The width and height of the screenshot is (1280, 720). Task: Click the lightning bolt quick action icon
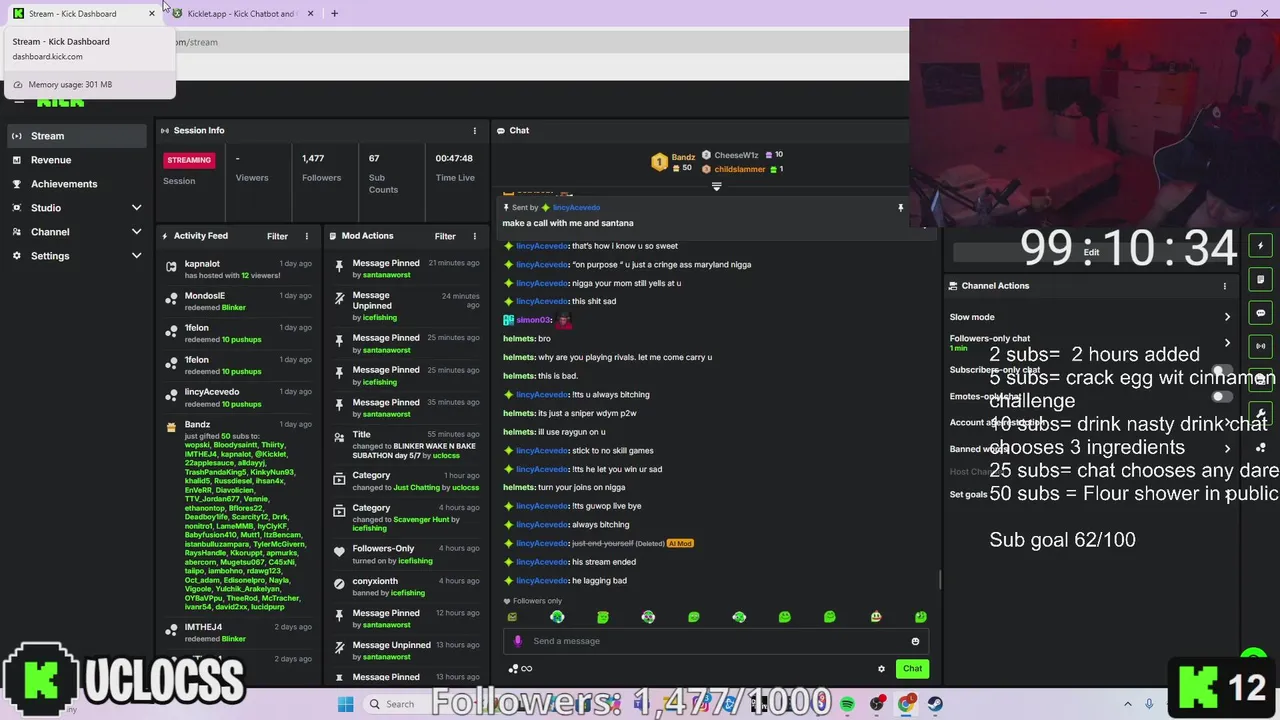pyautogui.click(x=1260, y=246)
